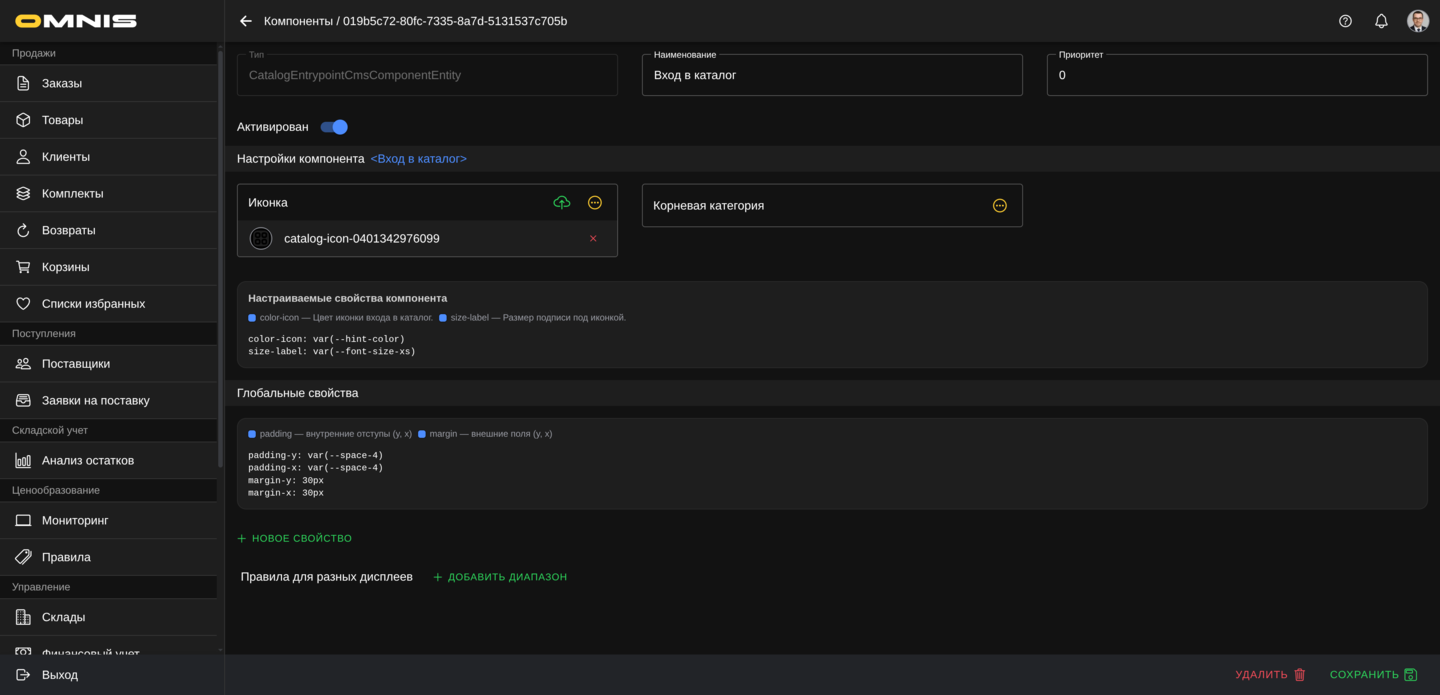Open Мониторинг in sidebar
The width and height of the screenshot is (1440, 695).
[75, 521]
